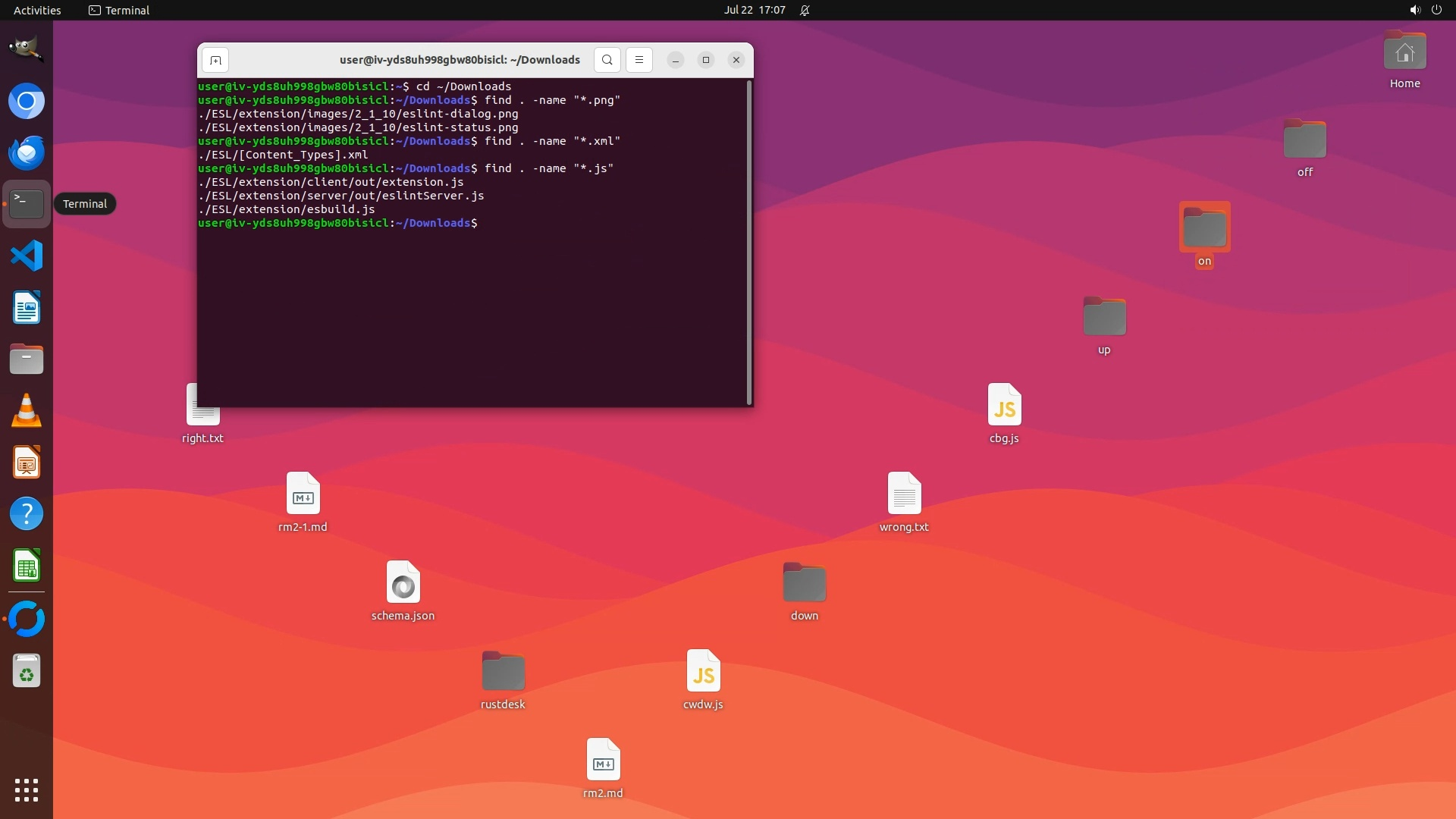The image size is (1456, 819).
Task: Select the schema.json desktop file
Action: [x=403, y=582]
